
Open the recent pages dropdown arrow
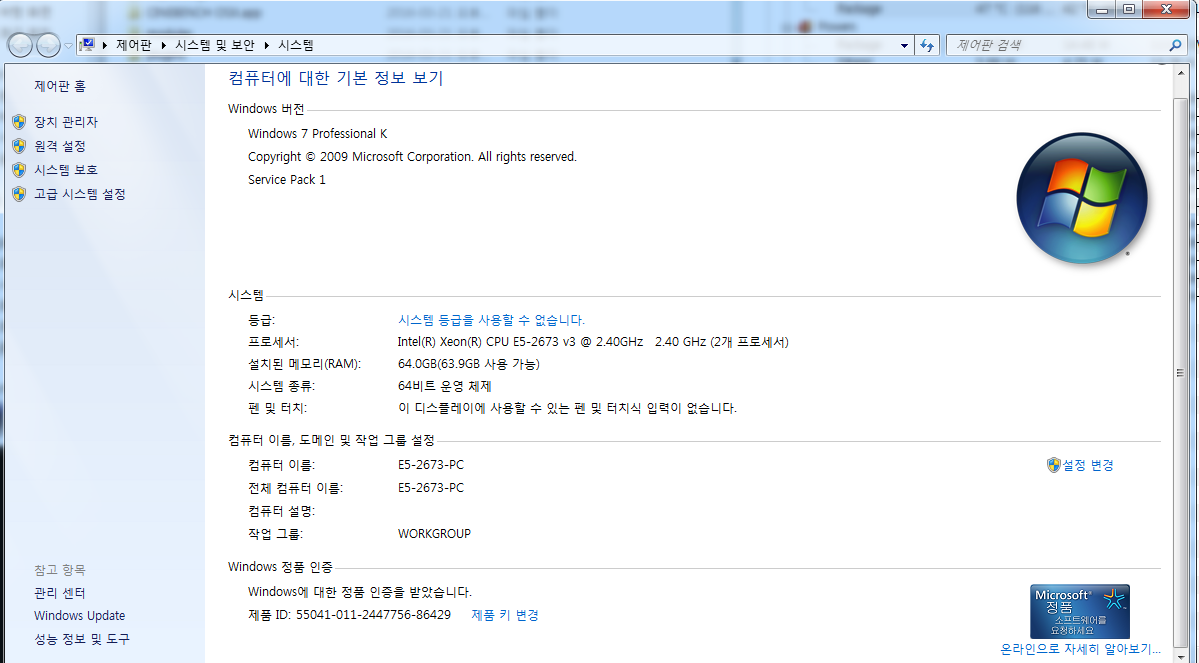[x=68, y=46]
